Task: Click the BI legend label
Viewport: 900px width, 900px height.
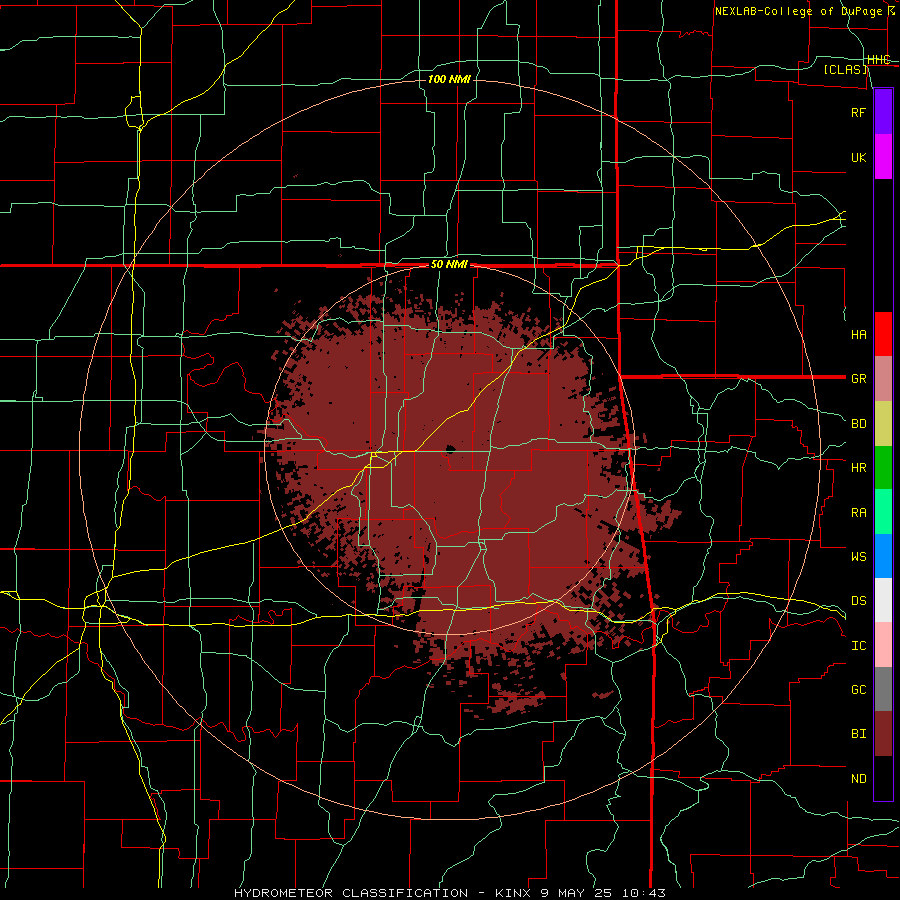Action: point(858,734)
